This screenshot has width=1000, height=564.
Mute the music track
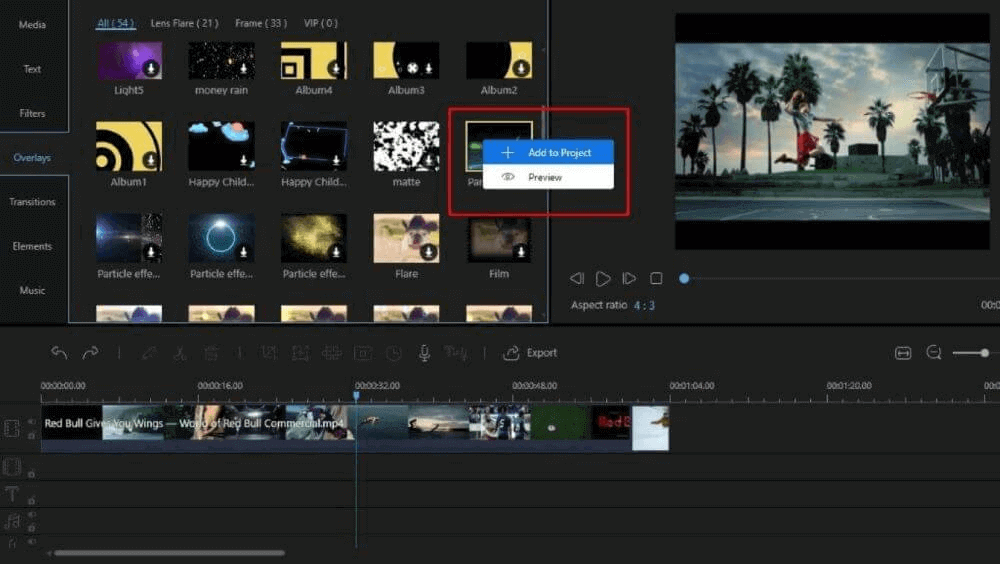click(x=31, y=516)
